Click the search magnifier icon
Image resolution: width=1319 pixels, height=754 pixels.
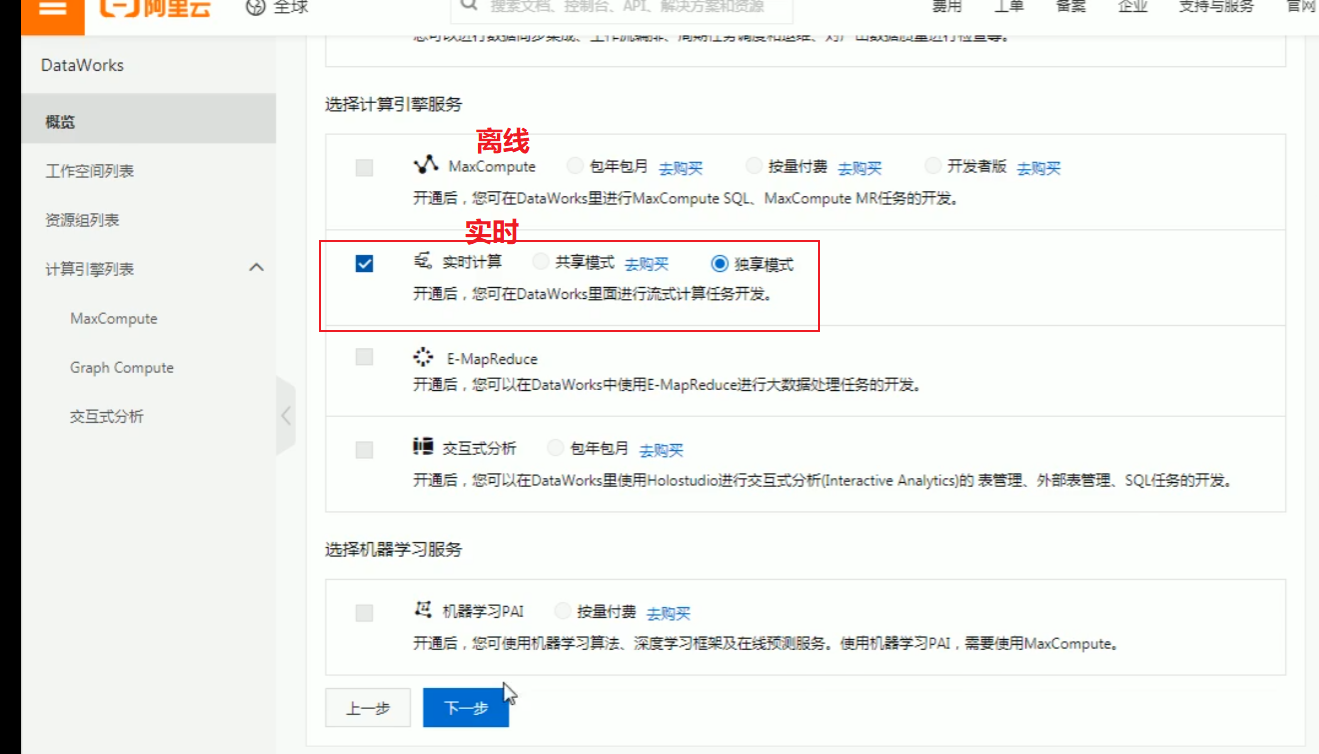coord(469,6)
